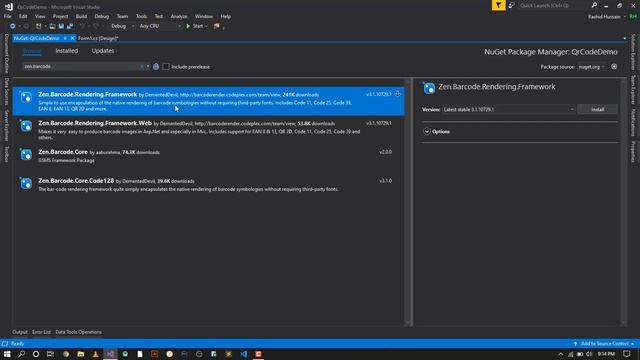Open the Data Tools Operations tab
Screen dimensions: 640x360
[x=78, y=332]
